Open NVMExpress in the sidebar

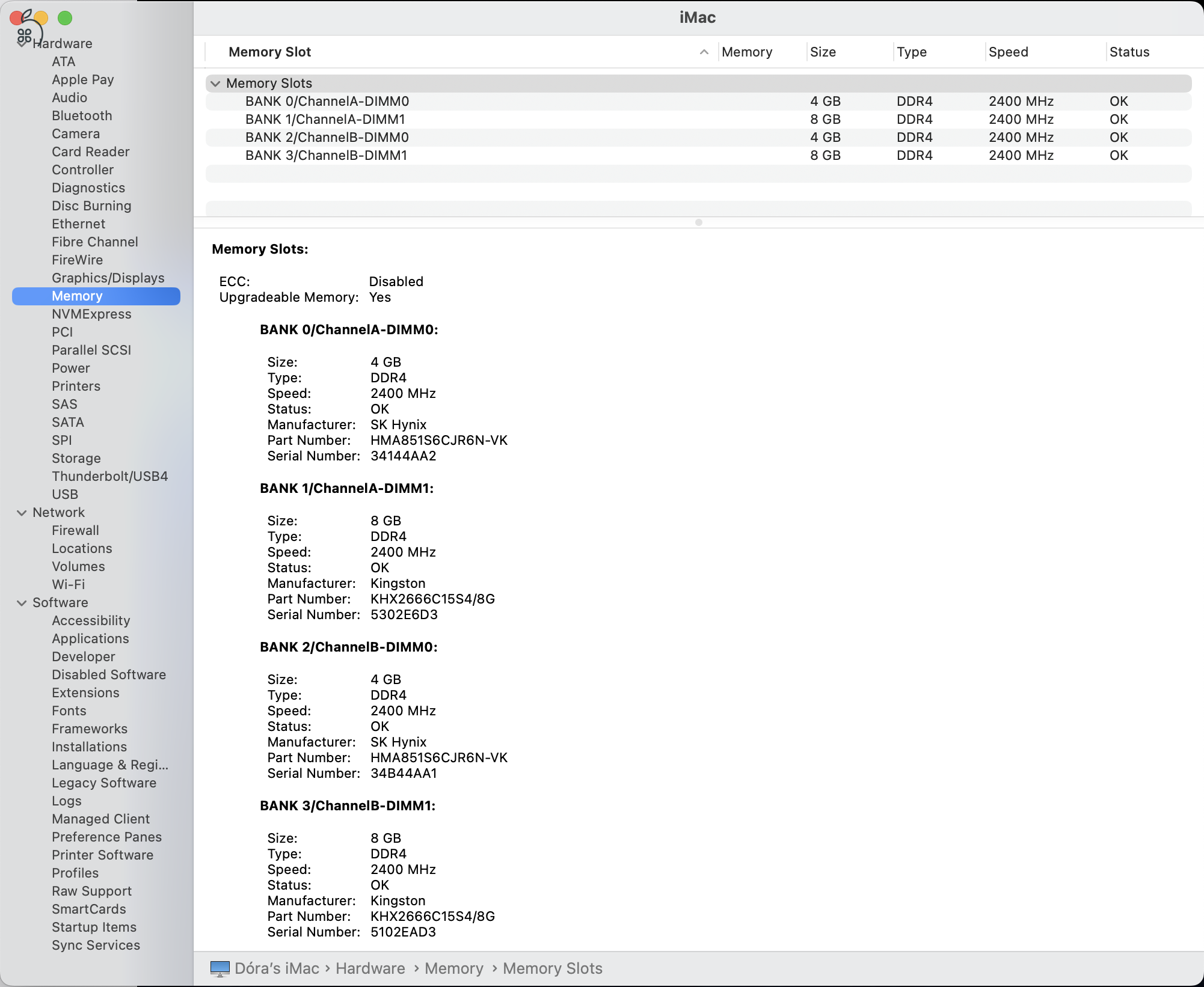(x=91, y=314)
